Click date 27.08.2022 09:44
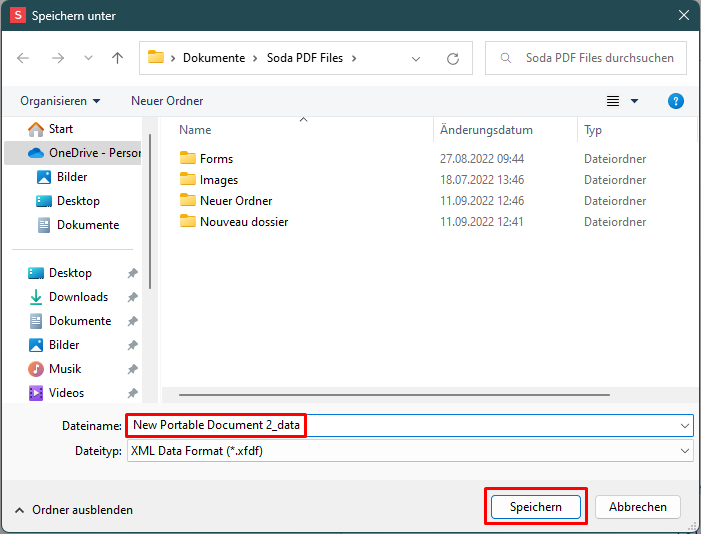 pyautogui.click(x=482, y=159)
